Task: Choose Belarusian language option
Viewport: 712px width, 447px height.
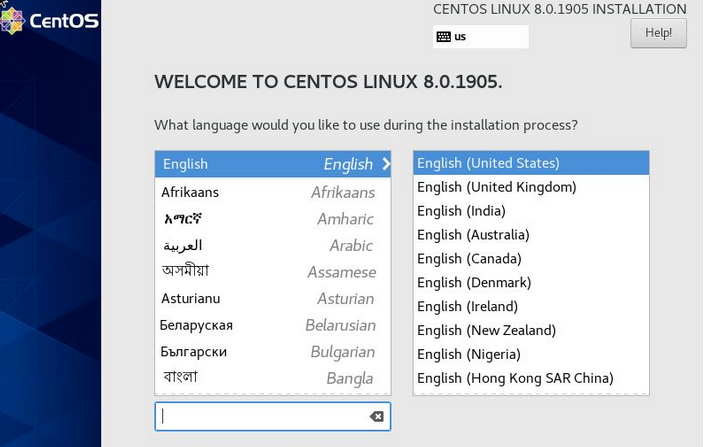Action: point(272,325)
